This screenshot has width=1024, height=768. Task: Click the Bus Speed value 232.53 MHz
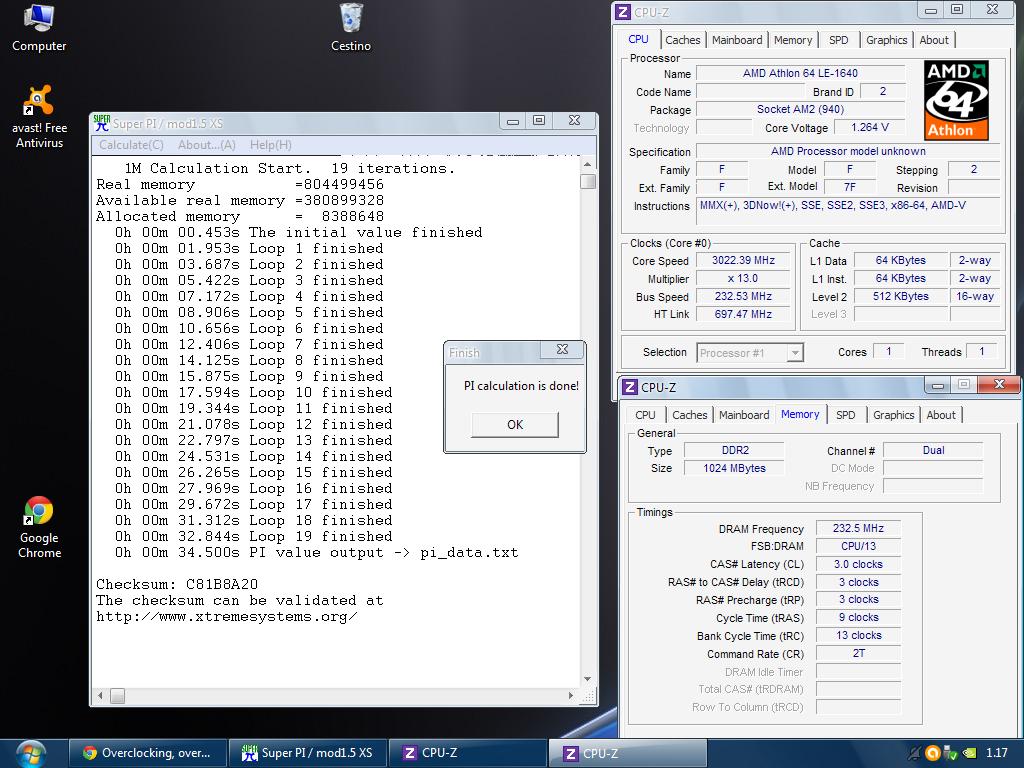(x=743, y=296)
